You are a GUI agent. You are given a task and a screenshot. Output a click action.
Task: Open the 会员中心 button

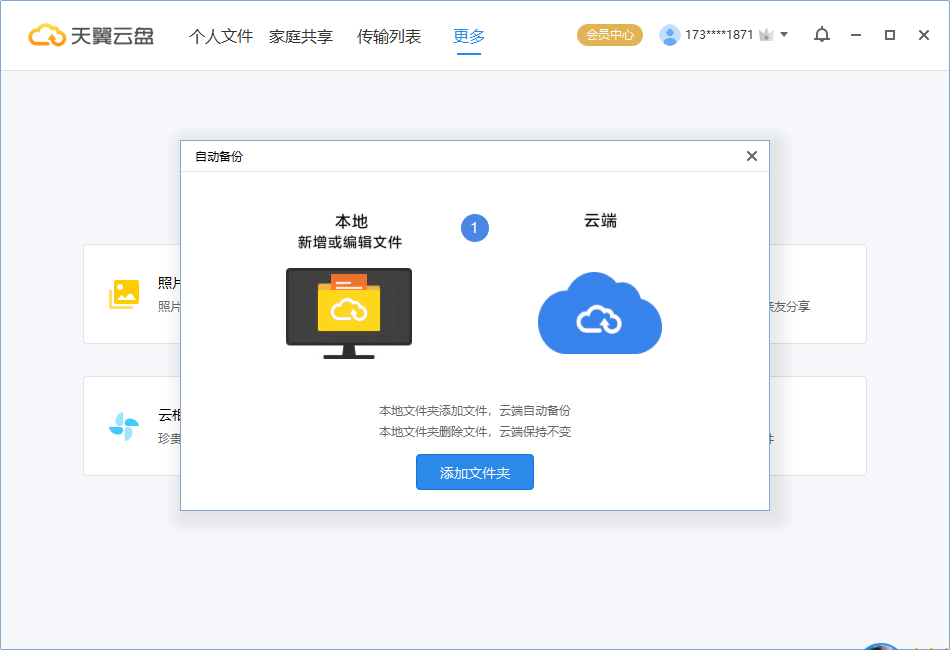point(610,35)
